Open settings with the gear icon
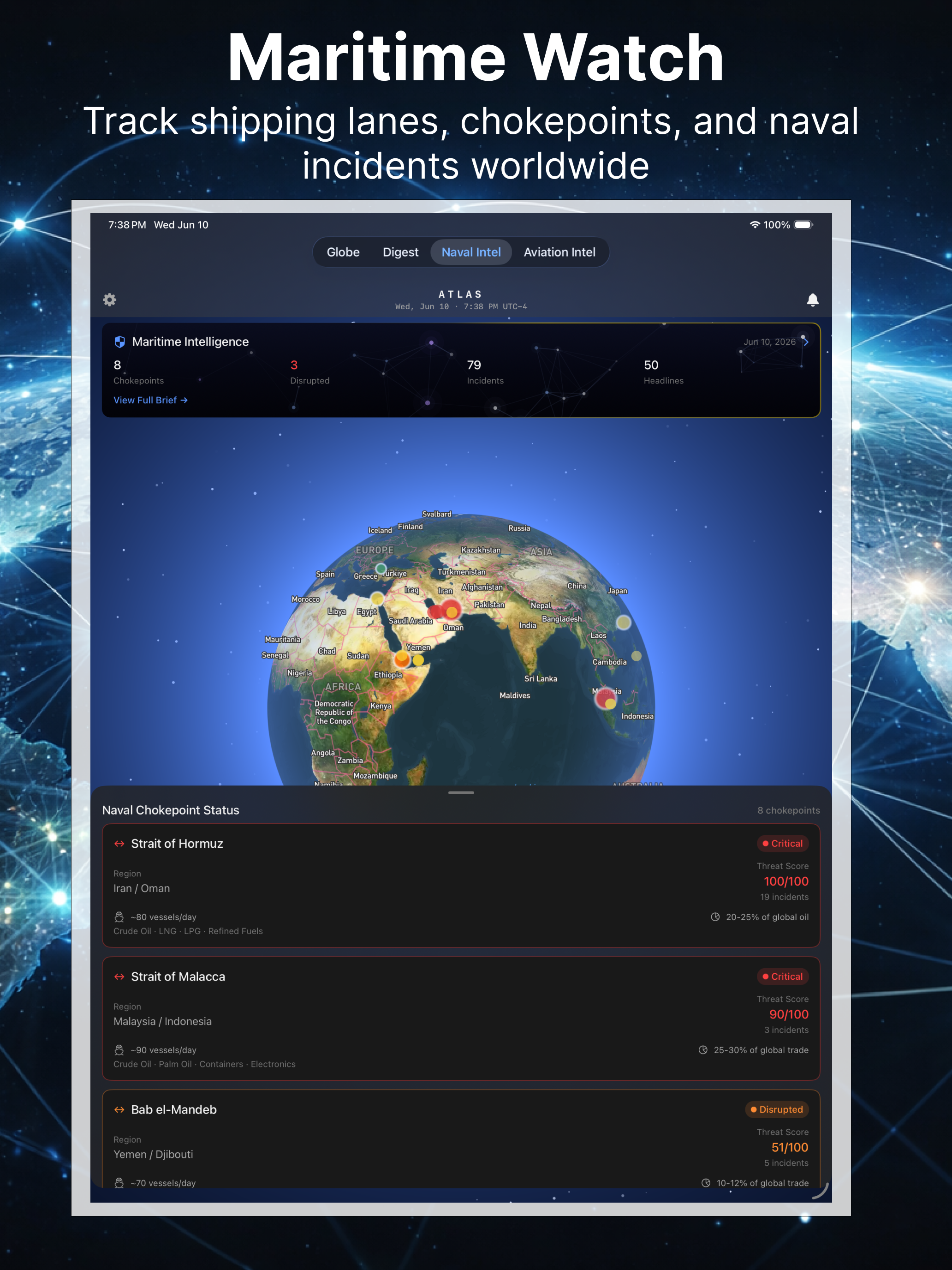Viewport: 952px width, 1270px height. pyautogui.click(x=110, y=300)
